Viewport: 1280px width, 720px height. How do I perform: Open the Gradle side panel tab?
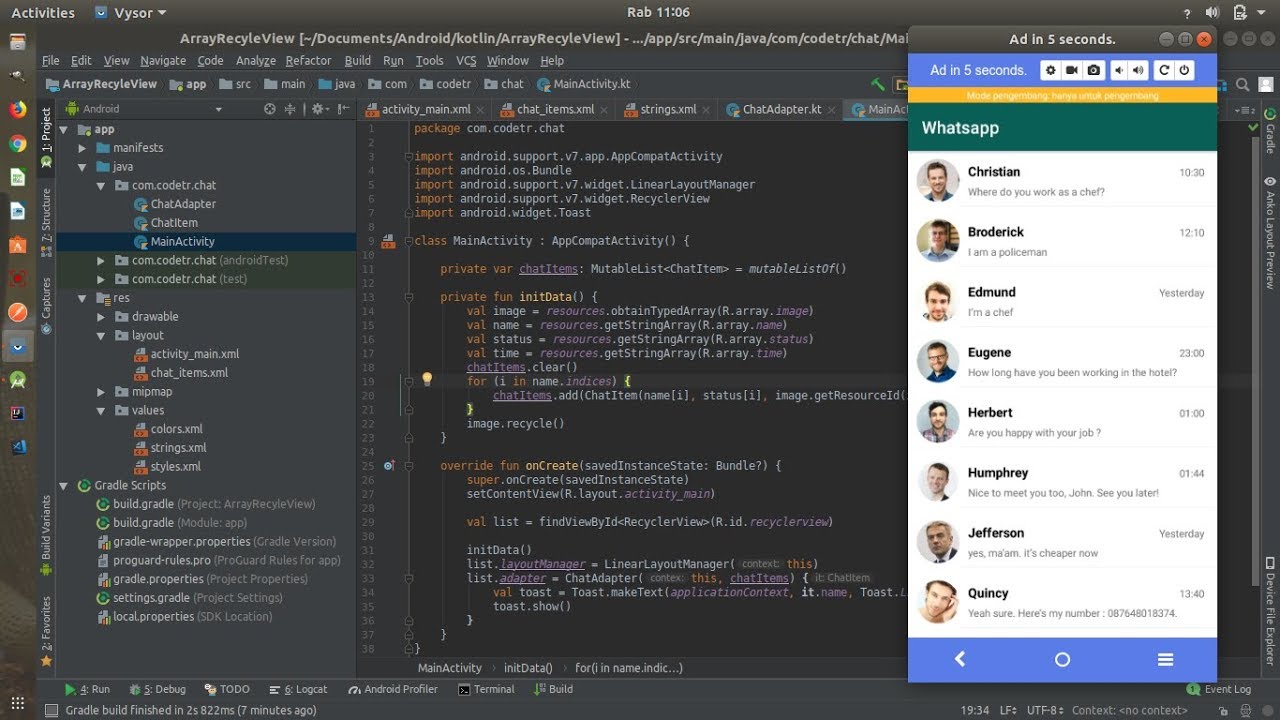click(1270, 131)
